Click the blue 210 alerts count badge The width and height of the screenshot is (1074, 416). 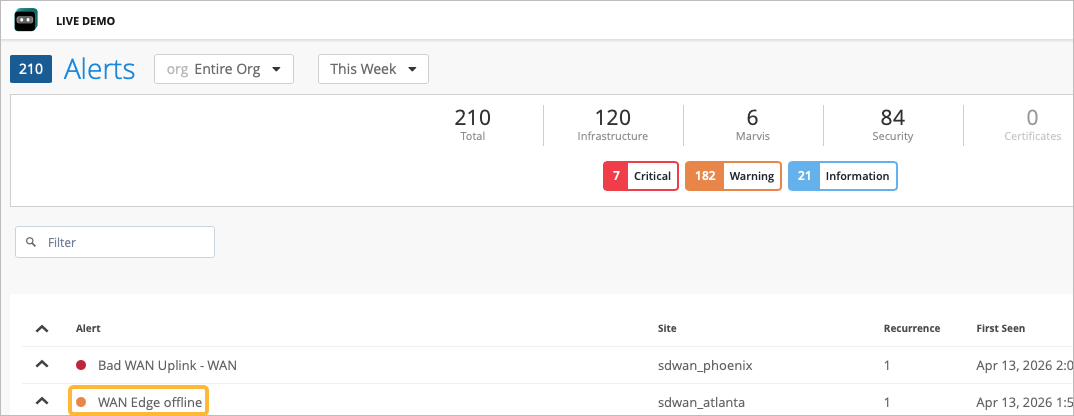click(x=31, y=69)
